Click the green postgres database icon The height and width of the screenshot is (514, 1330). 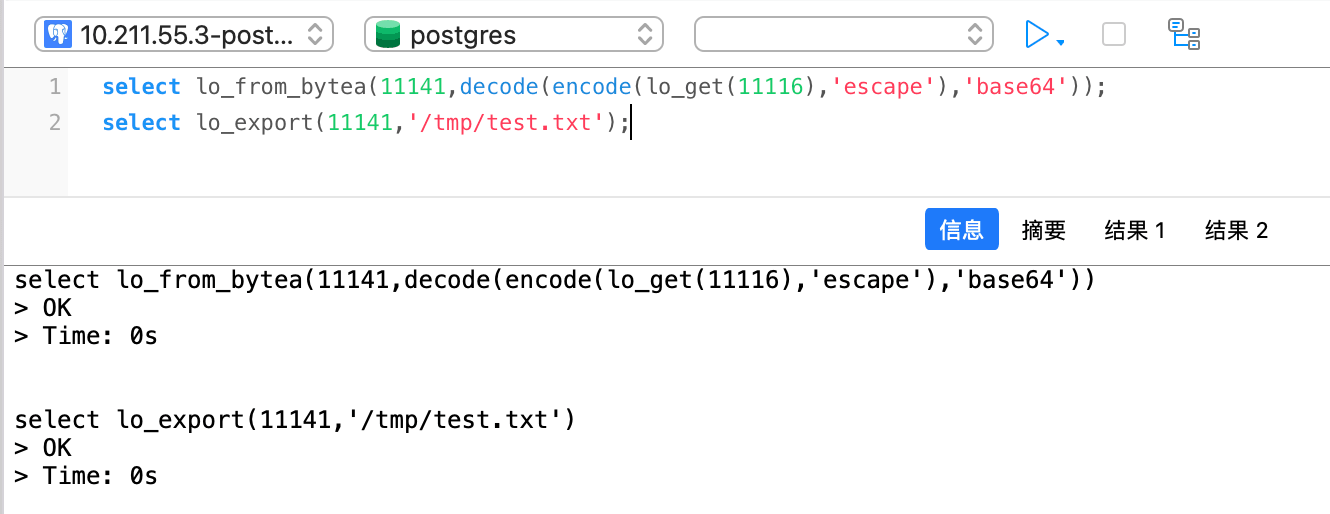click(x=388, y=35)
